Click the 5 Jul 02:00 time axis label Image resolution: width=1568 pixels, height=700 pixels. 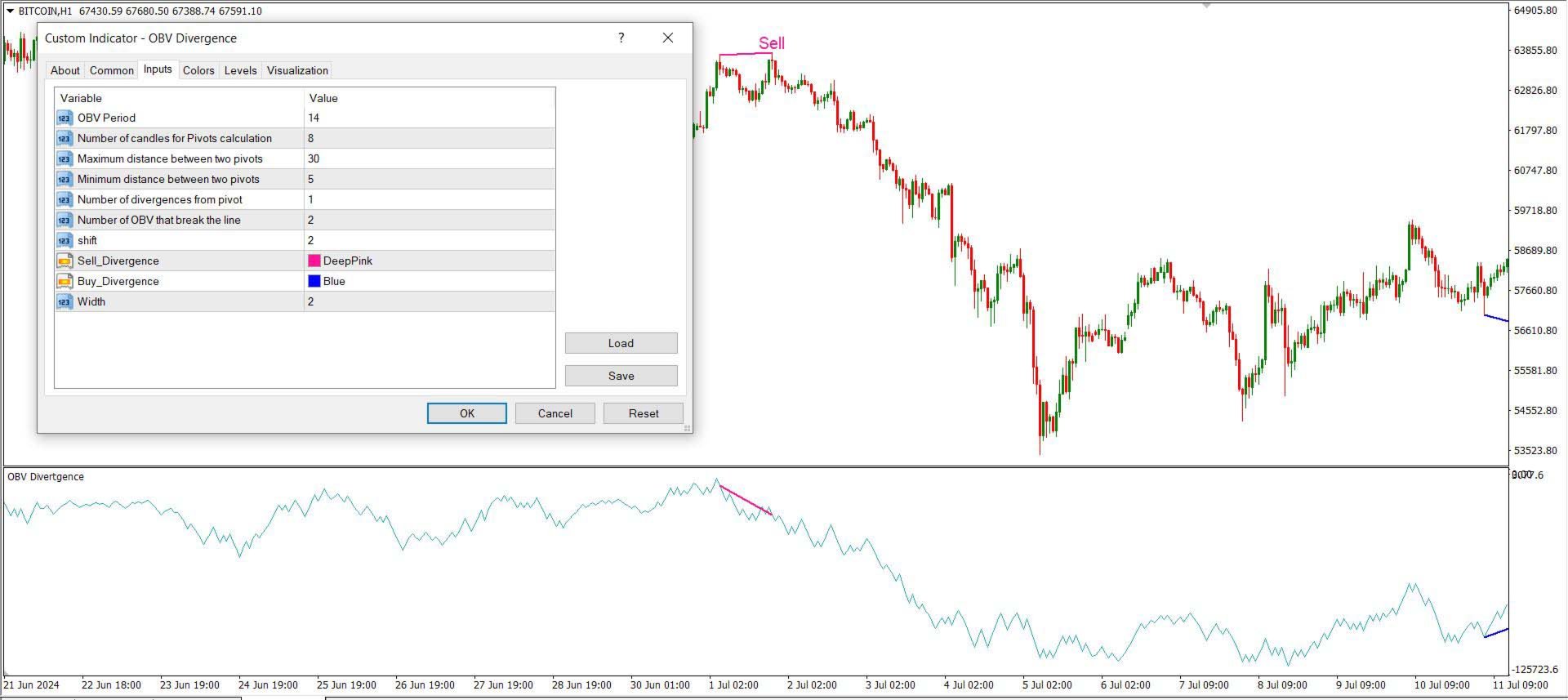[x=1047, y=685]
